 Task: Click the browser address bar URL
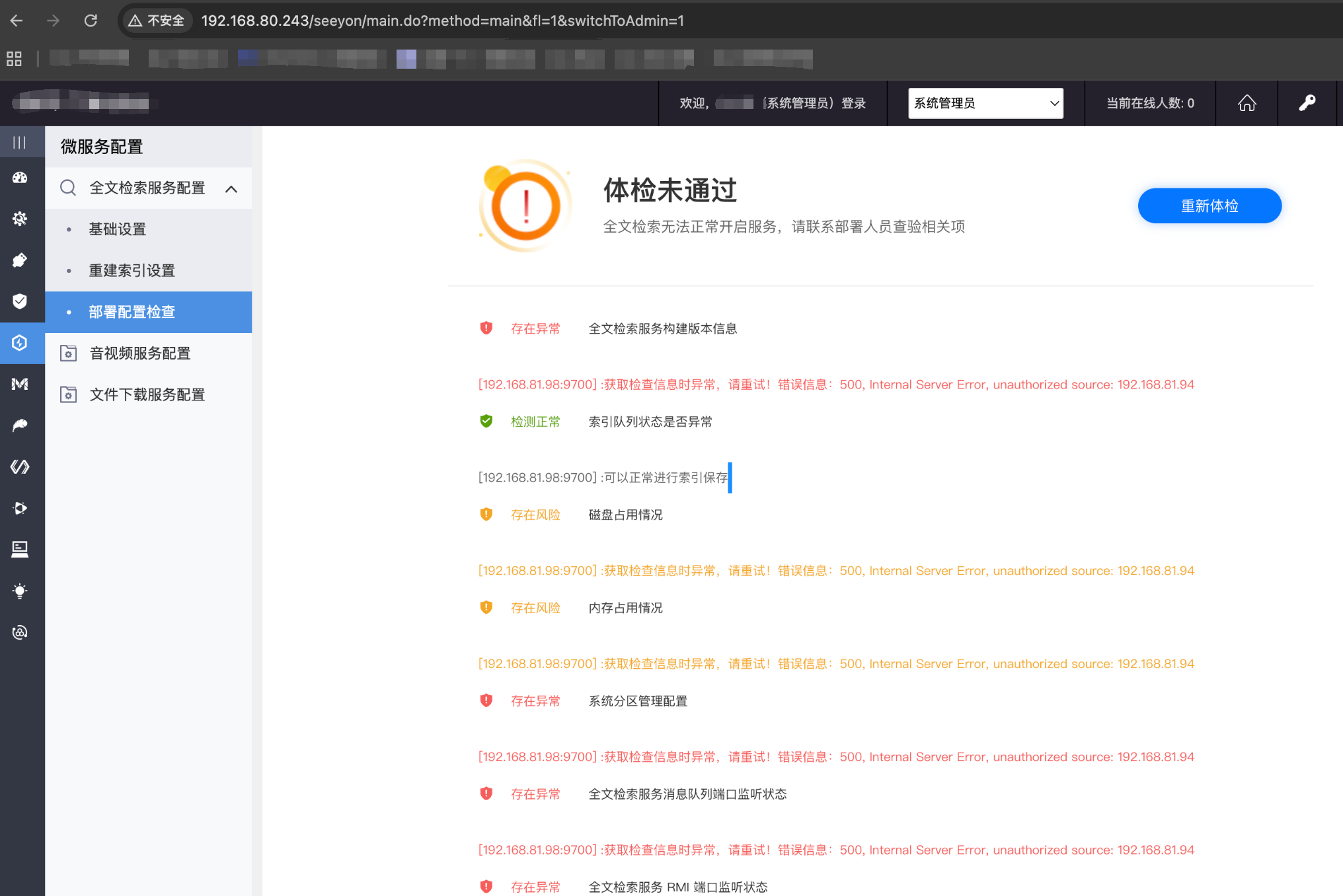(x=443, y=20)
